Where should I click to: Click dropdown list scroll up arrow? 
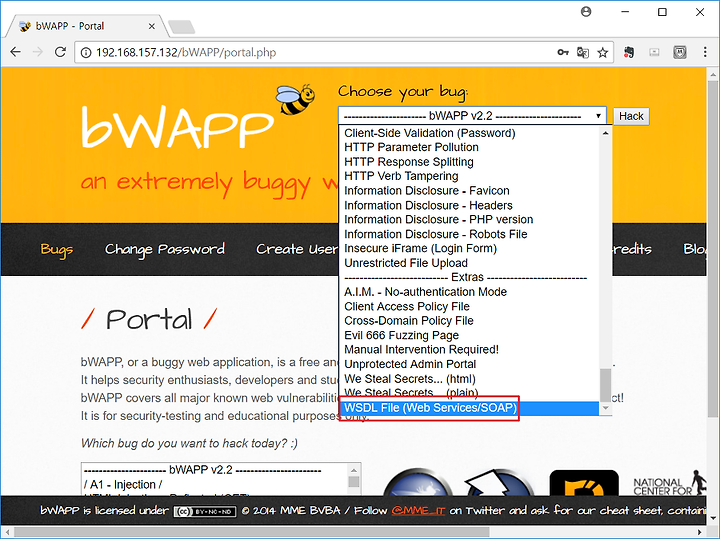click(605, 133)
